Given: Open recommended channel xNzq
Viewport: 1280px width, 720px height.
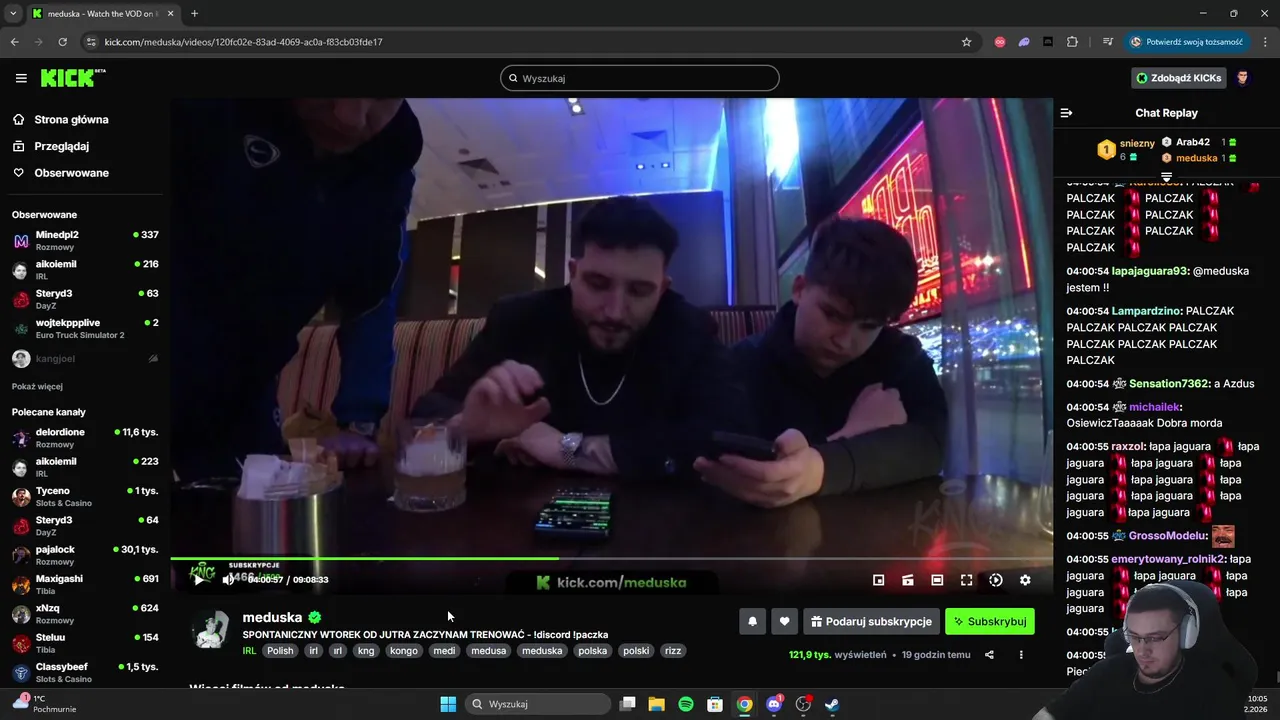Looking at the screenshot, I should click(86, 613).
